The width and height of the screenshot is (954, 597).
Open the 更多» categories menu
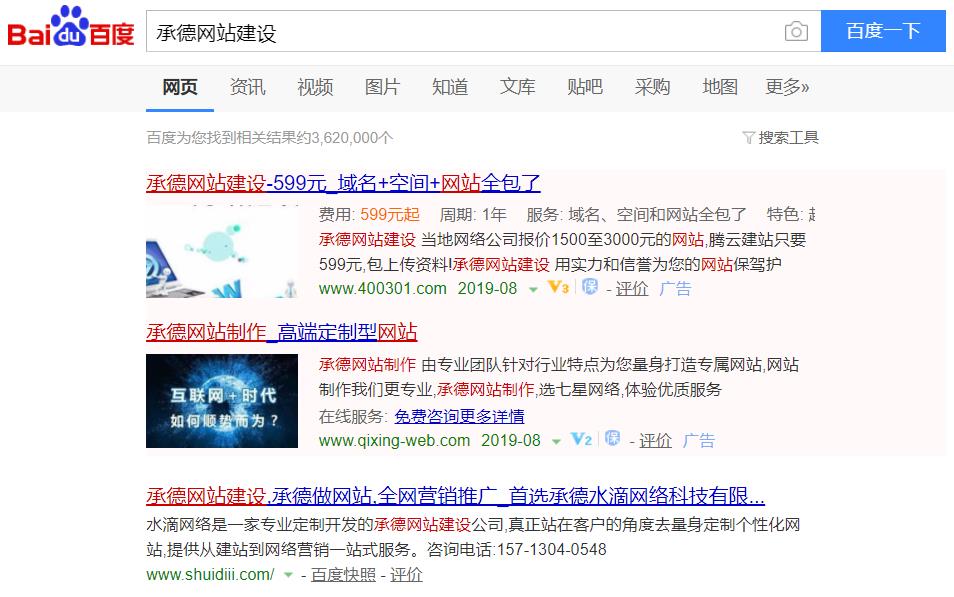787,87
